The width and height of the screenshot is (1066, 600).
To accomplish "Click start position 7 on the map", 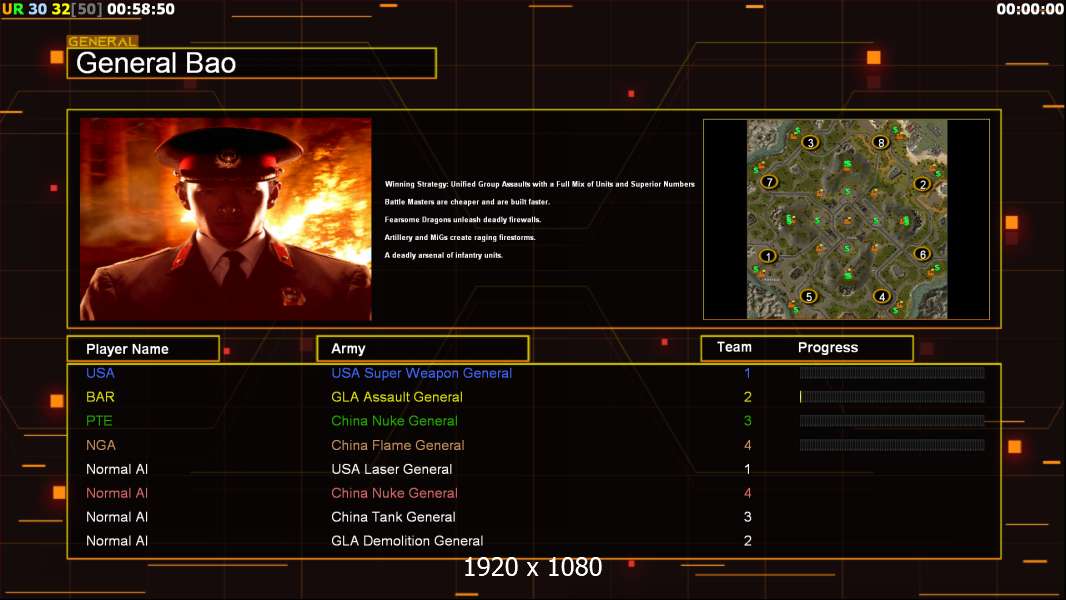I will 769,182.
